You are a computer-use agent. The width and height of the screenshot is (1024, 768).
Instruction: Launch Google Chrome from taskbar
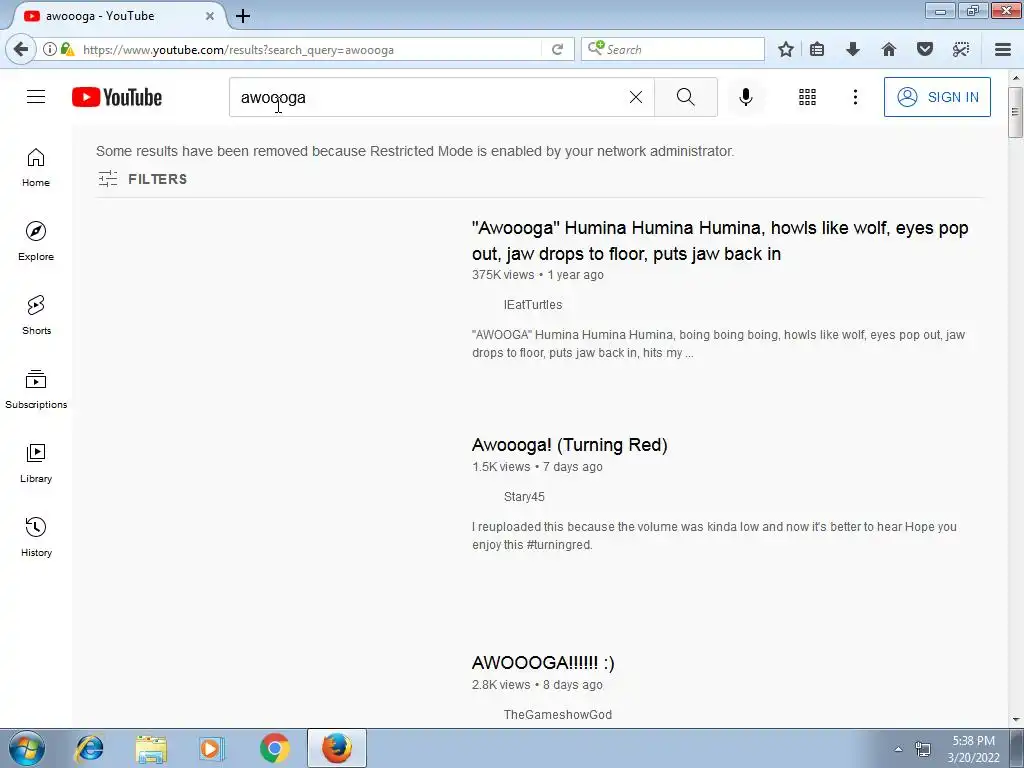click(x=275, y=748)
